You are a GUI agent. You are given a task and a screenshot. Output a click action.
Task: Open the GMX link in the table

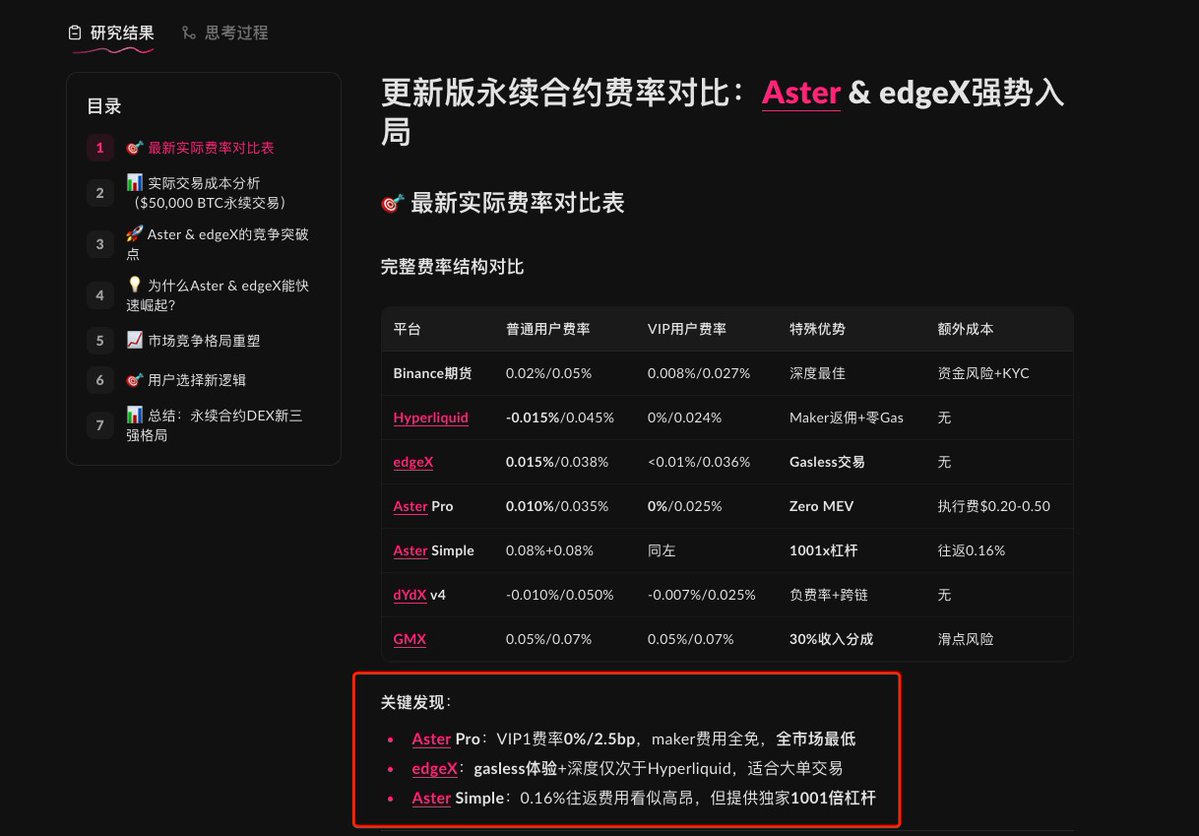[409, 639]
